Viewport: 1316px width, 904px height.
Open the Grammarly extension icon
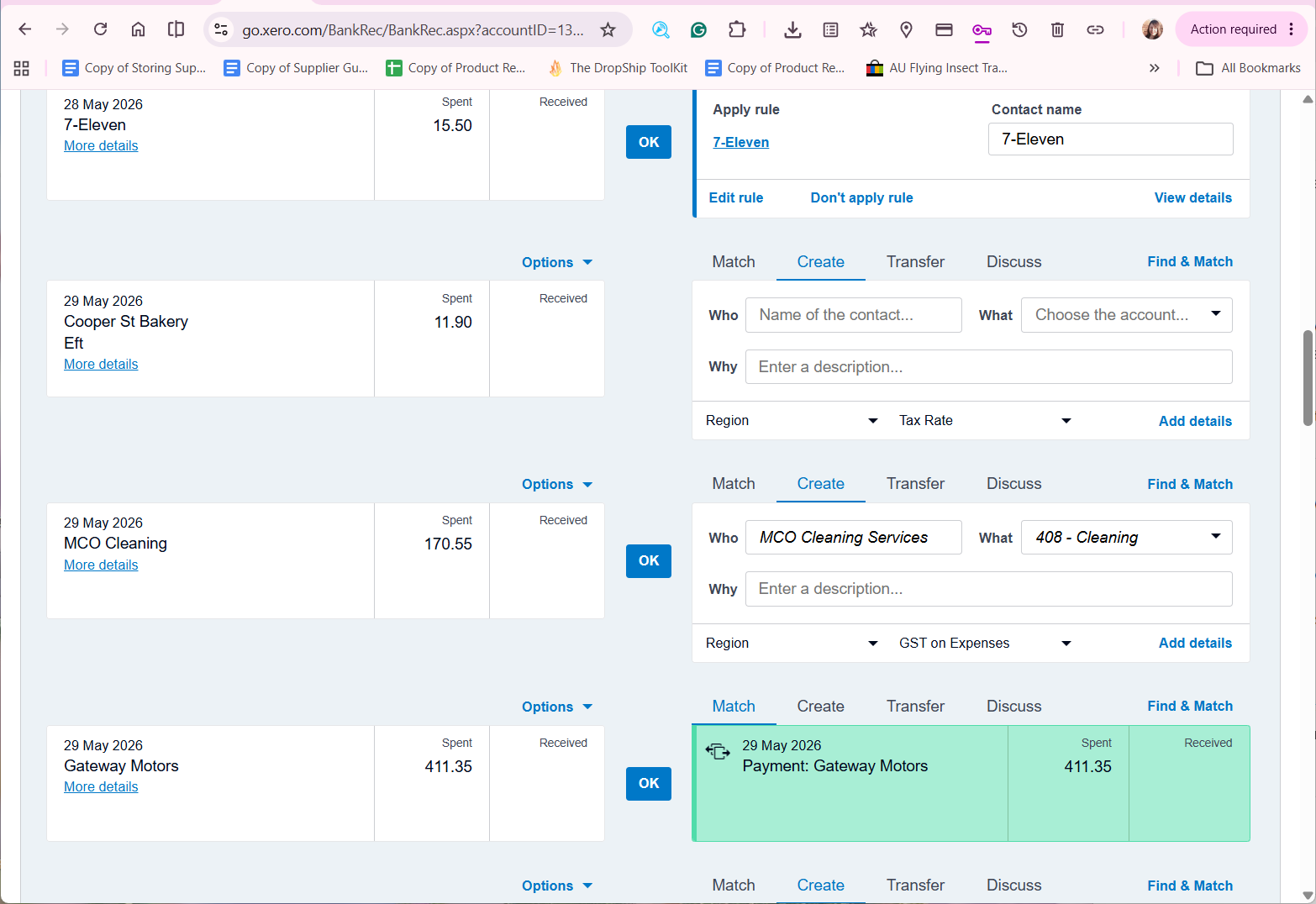tap(698, 30)
